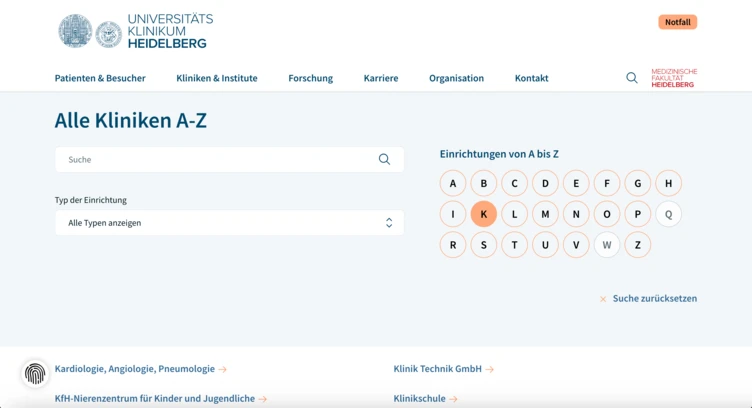Click the greyed-out letter W circle
The width and height of the screenshot is (752, 408).
pos(607,245)
